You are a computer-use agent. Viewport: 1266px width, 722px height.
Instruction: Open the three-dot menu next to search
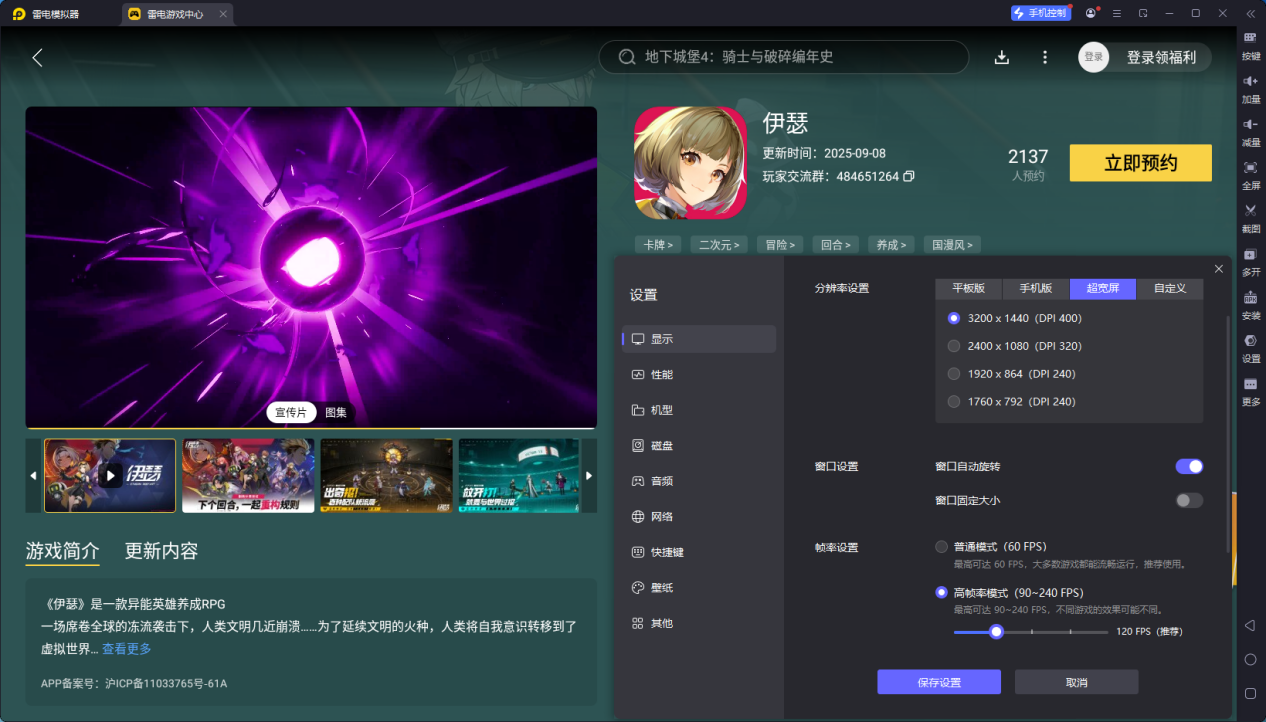(x=1045, y=57)
